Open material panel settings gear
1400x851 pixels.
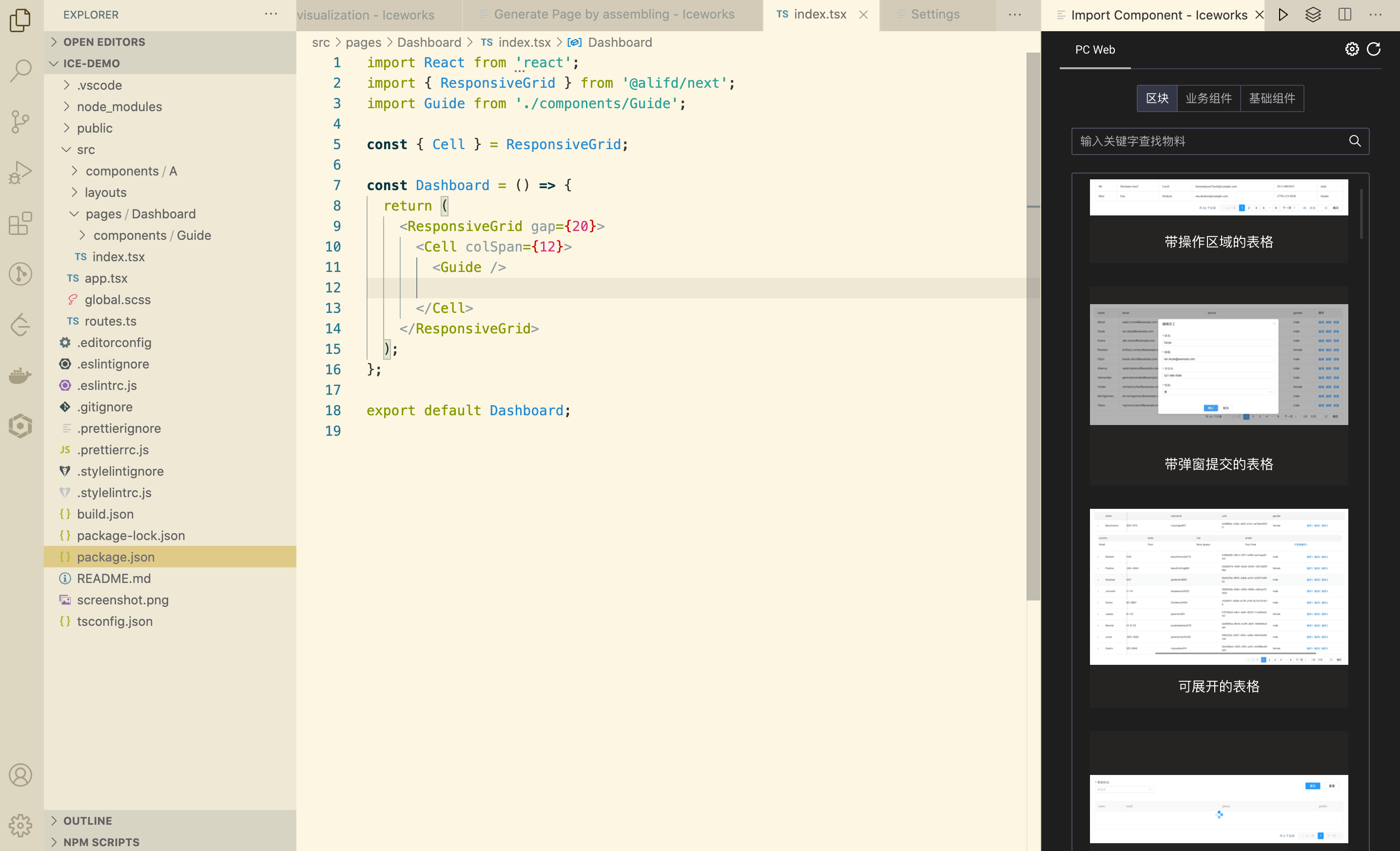click(1352, 49)
